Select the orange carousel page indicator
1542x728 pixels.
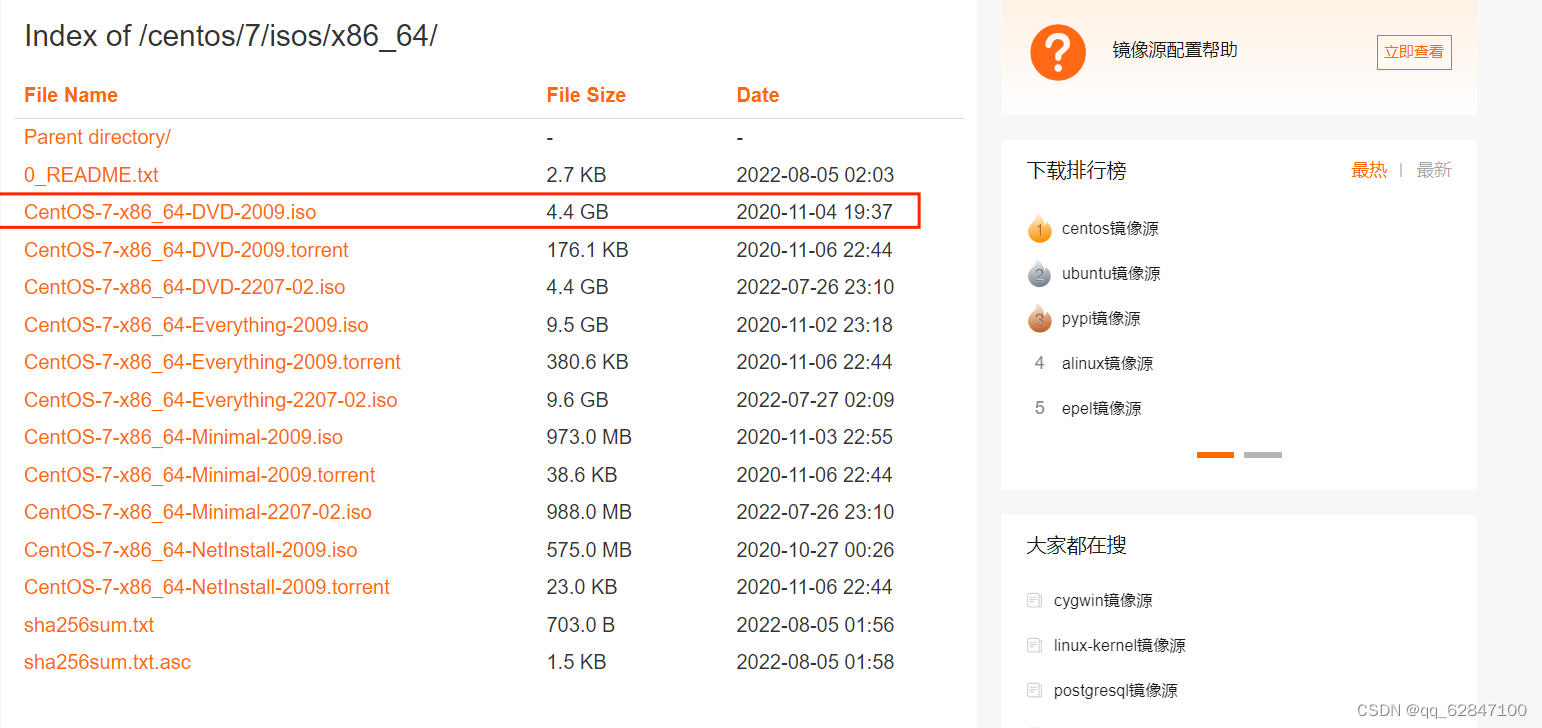(1215, 455)
